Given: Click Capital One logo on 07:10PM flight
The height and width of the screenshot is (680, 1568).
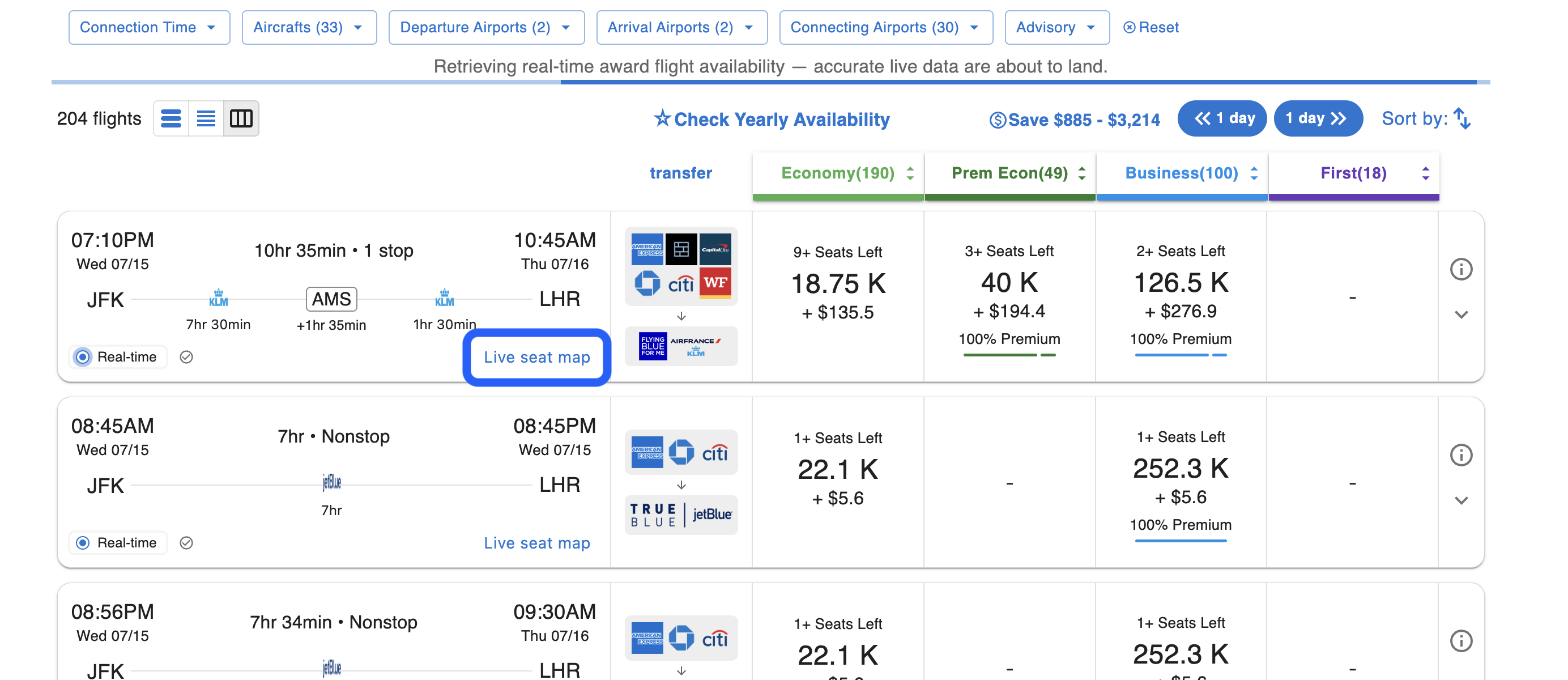Looking at the screenshot, I should [715, 249].
